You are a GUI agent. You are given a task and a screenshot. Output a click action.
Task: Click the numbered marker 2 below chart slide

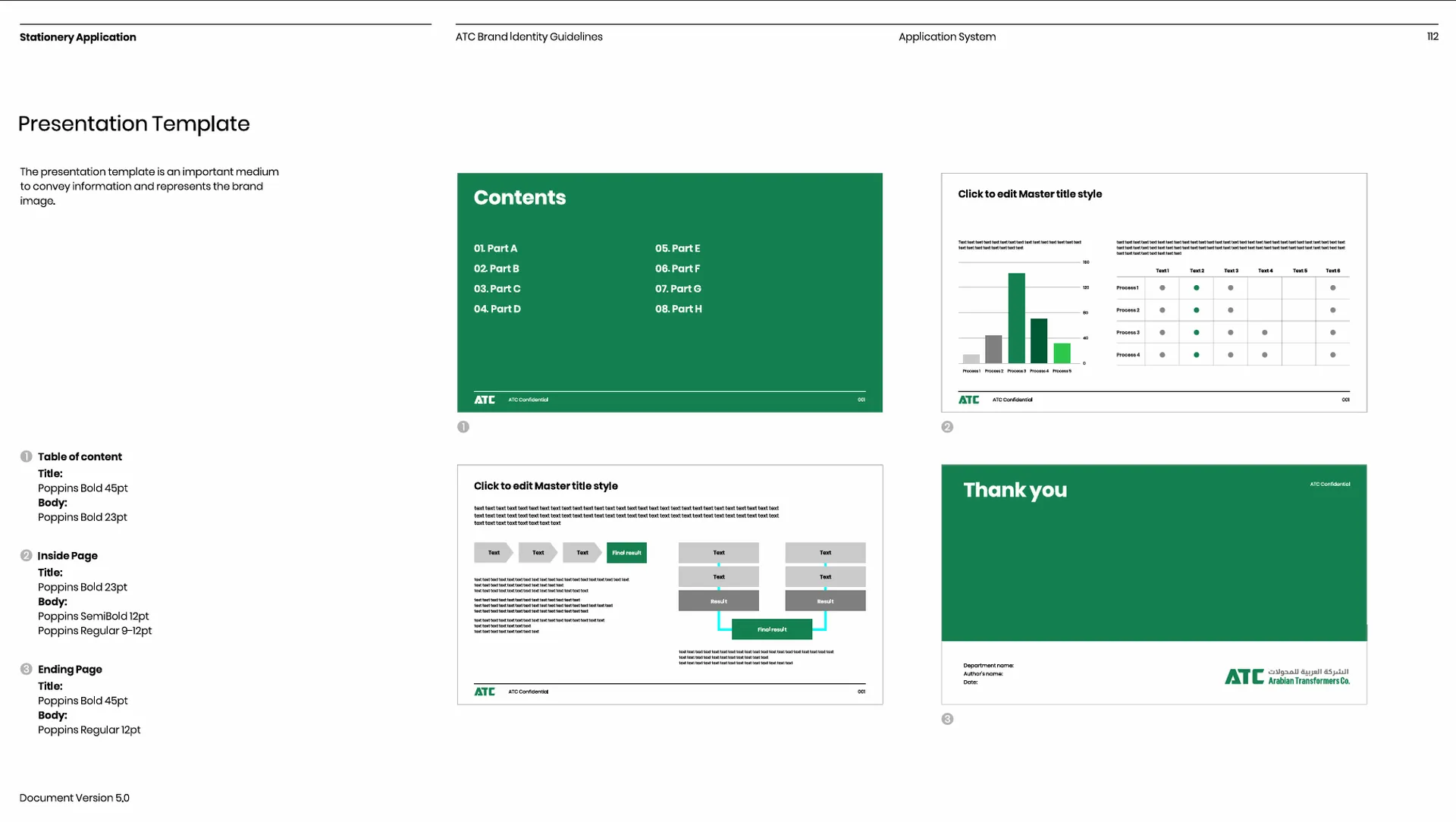coord(947,427)
